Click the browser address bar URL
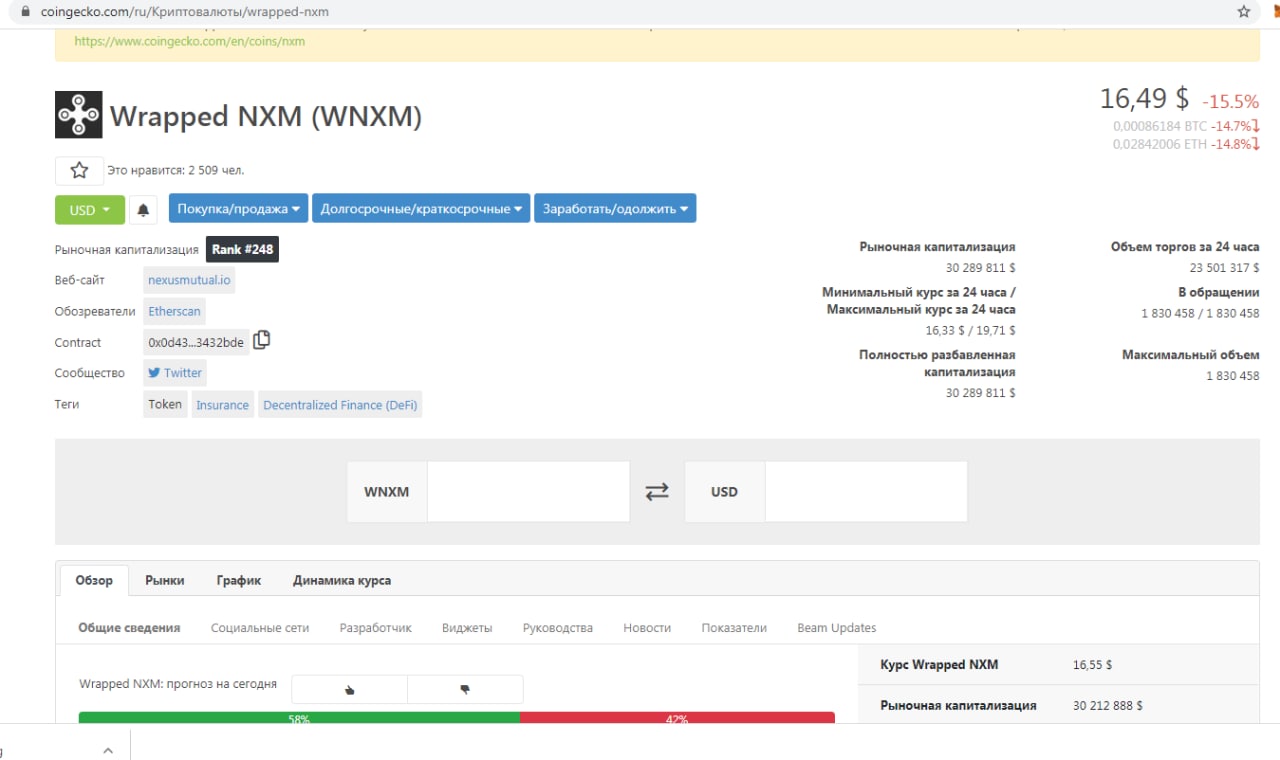Screen dimensions: 1280x760 pyautogui.click(x=185, y=12)
